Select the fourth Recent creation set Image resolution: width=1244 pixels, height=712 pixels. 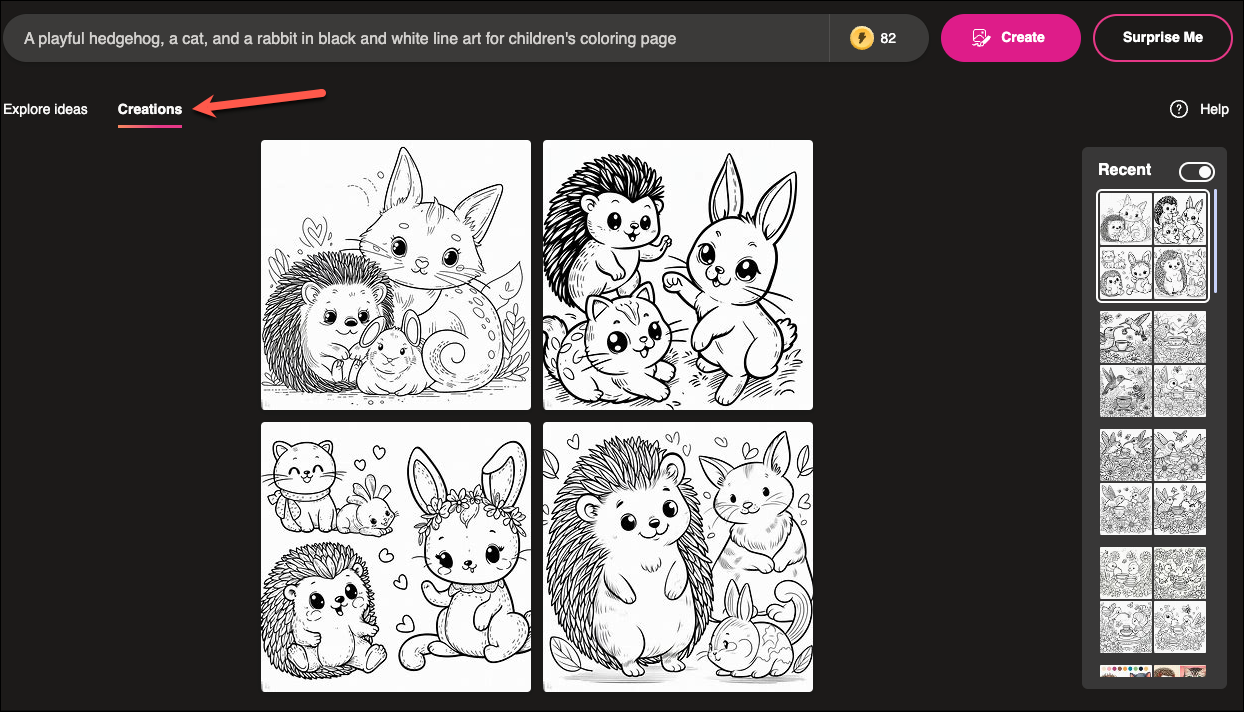[1153, 600]
